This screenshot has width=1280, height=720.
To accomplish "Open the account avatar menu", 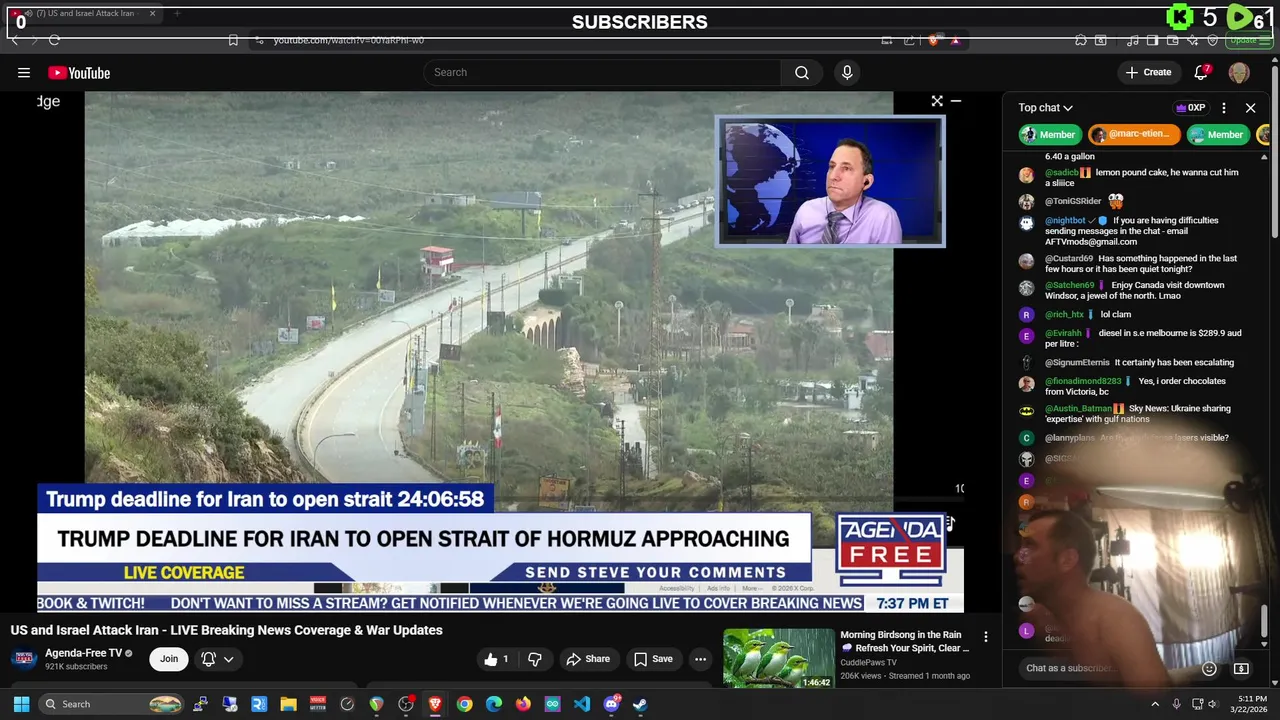I will tap(1239, 72).
